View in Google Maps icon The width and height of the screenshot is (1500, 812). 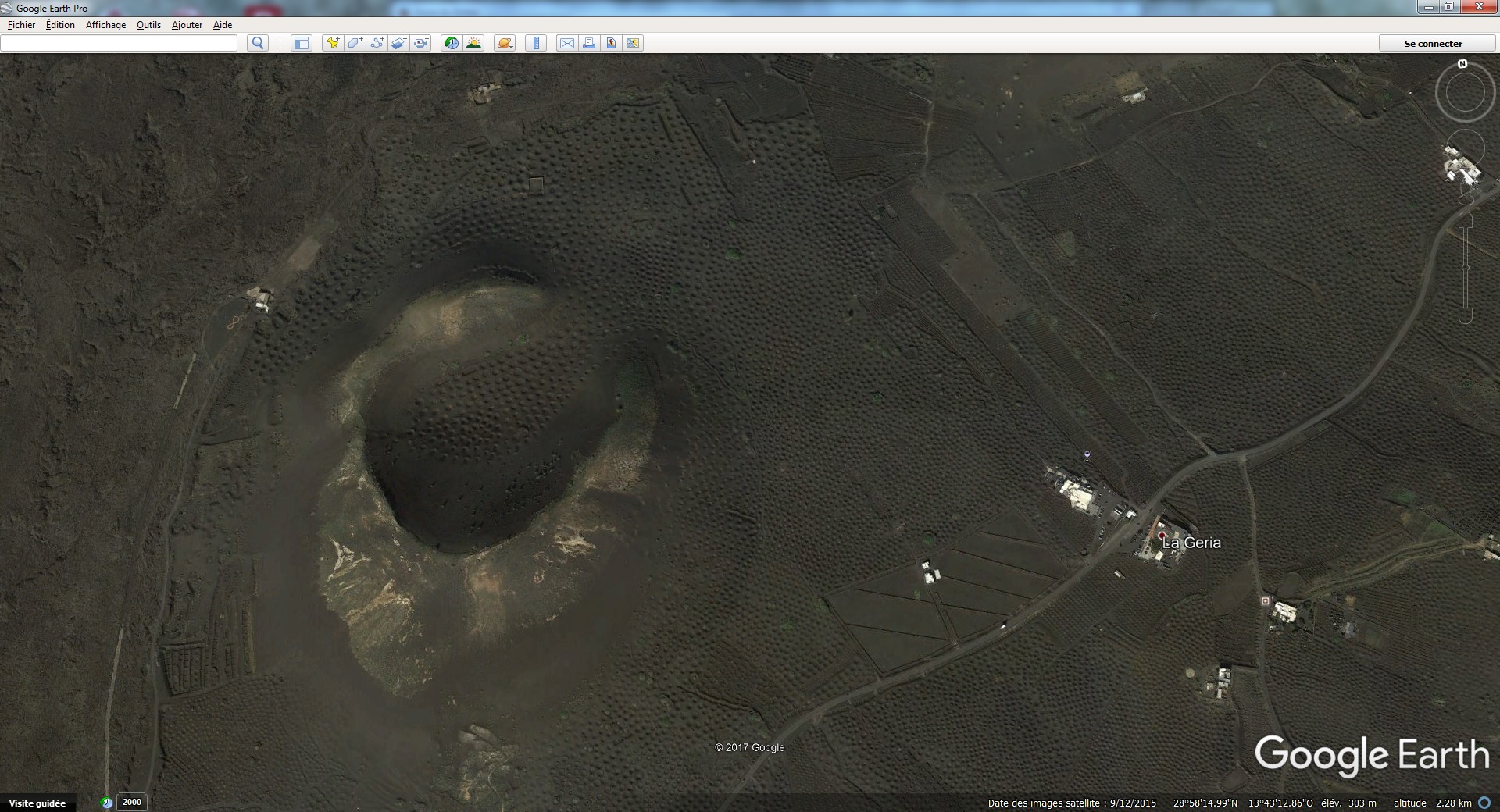coord(611,43)
